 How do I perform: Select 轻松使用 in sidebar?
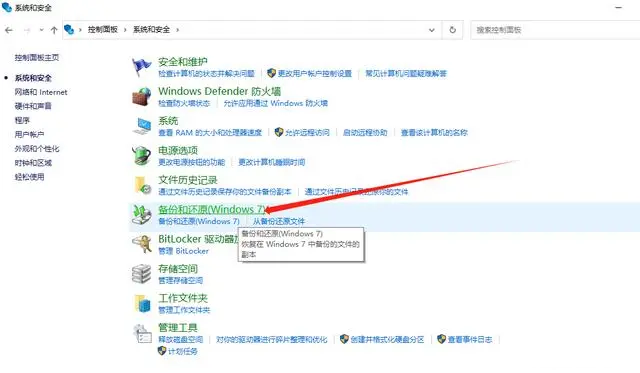(29, 177)
